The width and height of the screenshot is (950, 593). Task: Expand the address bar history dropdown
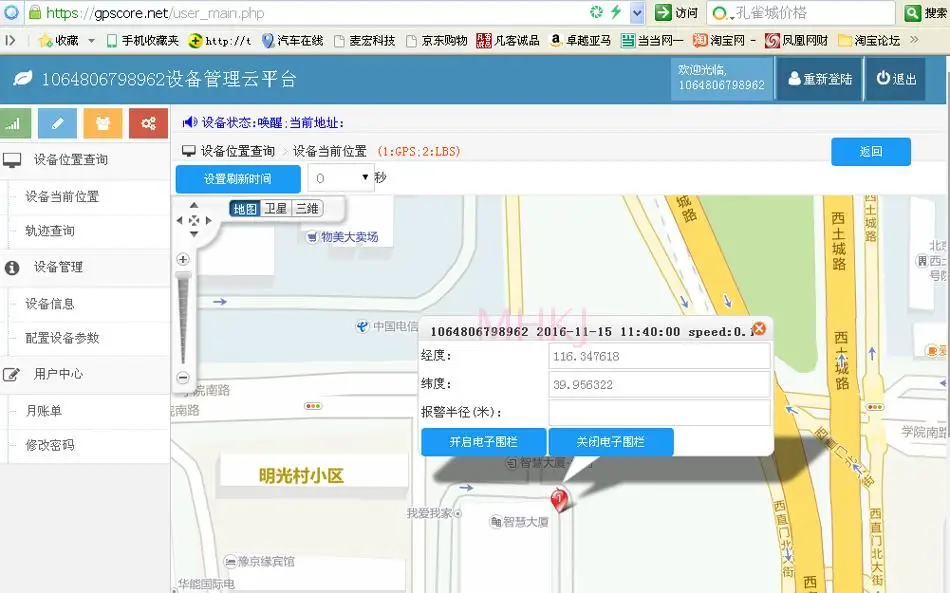(x=637, y=13)
